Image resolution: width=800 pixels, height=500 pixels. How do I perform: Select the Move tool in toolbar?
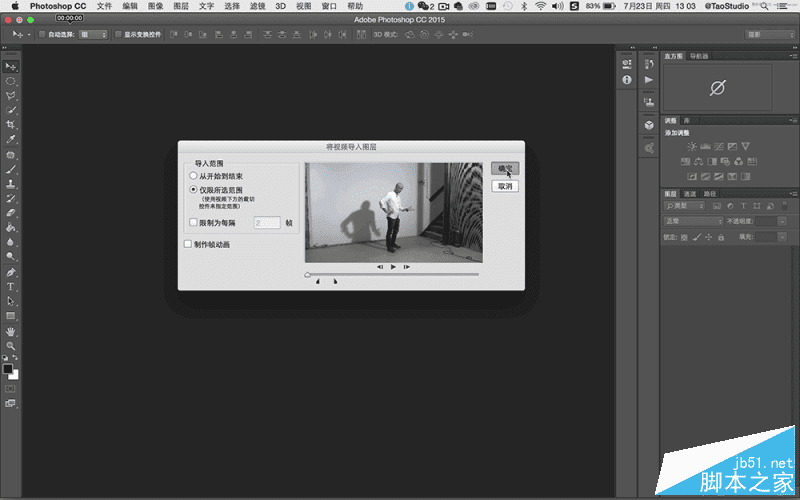coord(11,64)
